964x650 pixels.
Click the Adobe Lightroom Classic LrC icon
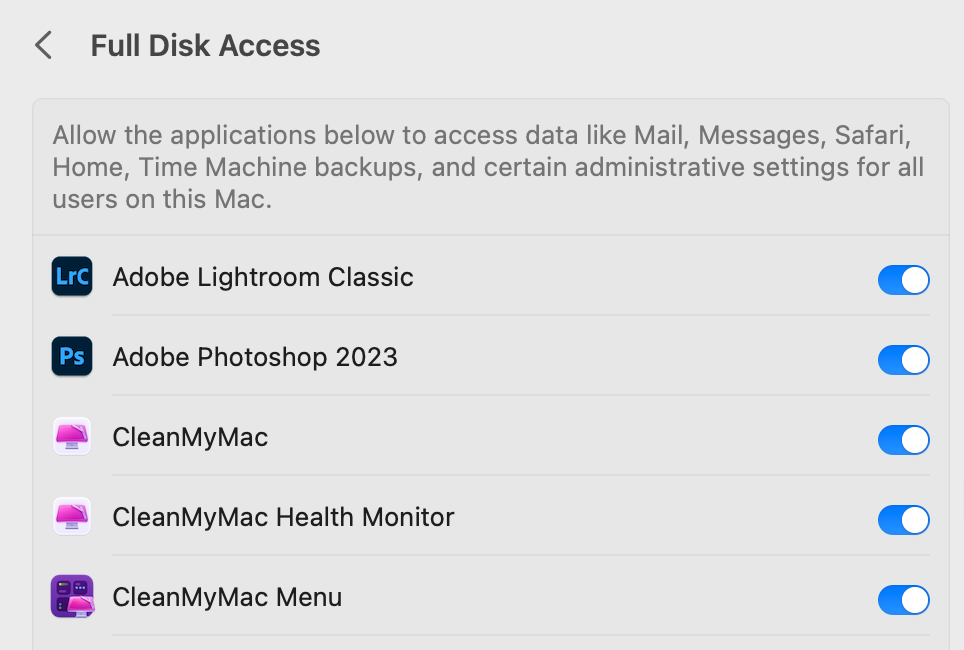tap(72, 277)
